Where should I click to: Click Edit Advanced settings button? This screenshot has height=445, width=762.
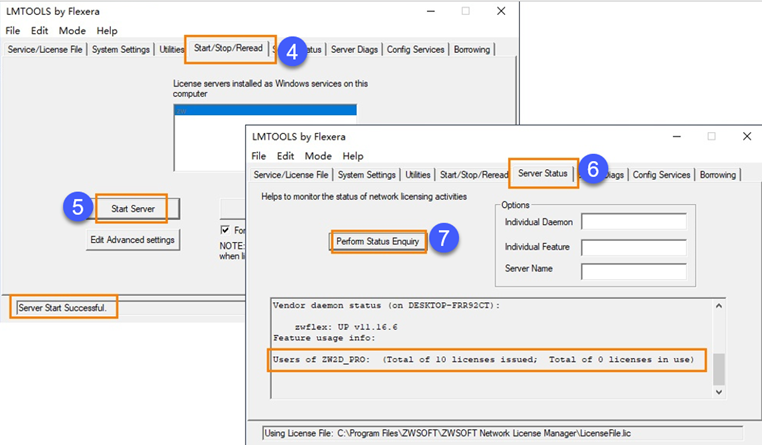pyautogui.click(x=133, y=240)
